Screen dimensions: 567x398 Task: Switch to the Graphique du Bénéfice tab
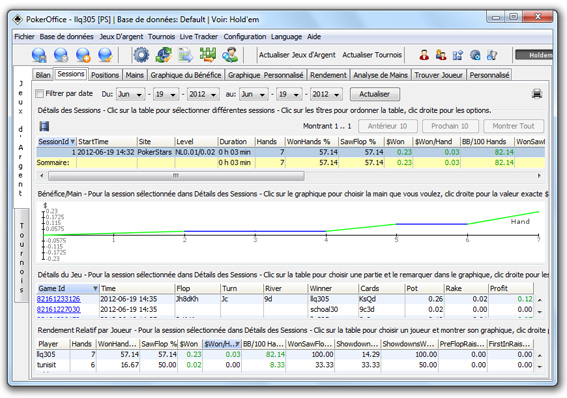click(186, 75)
